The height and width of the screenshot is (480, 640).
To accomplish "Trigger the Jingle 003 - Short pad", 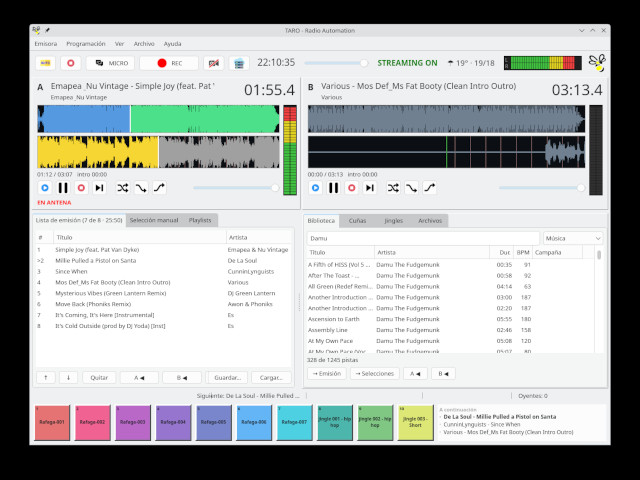I will pos(416,422).
